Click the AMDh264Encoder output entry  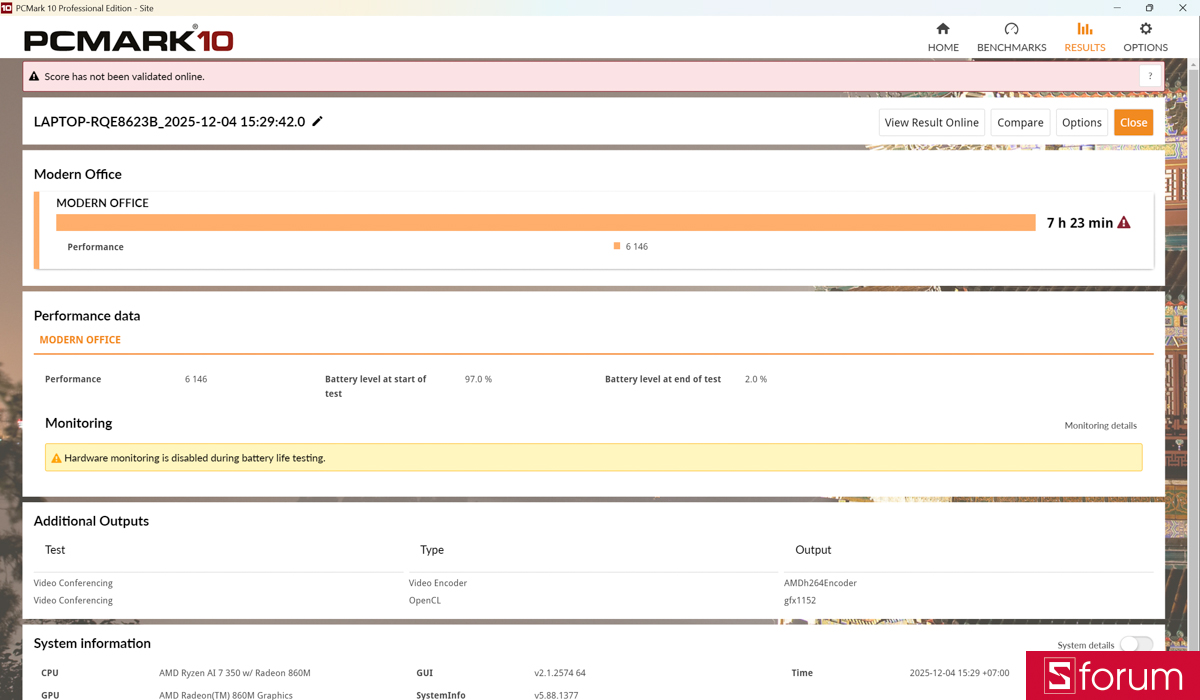820,583
